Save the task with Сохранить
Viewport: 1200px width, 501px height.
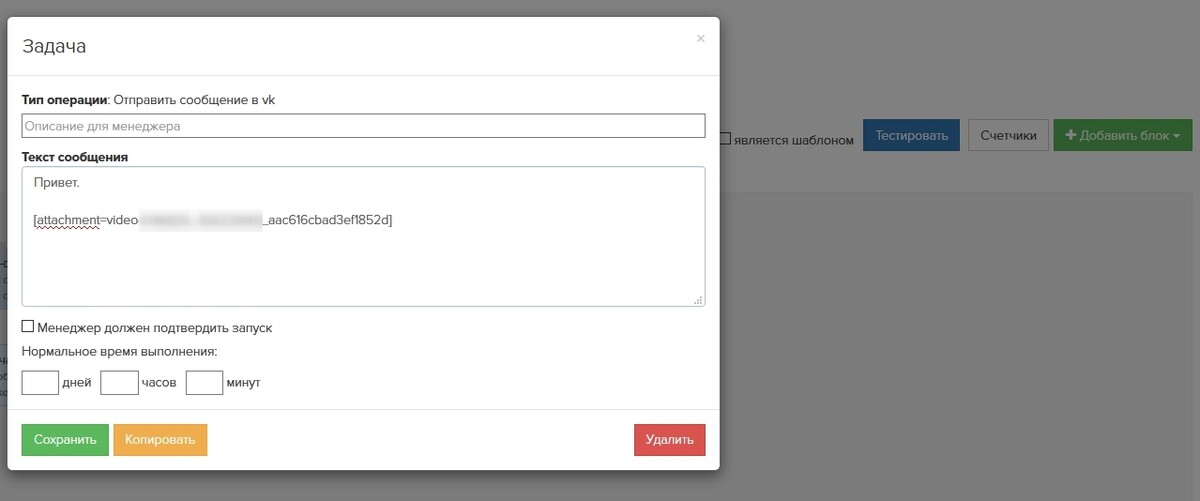(x=65, y=439)
